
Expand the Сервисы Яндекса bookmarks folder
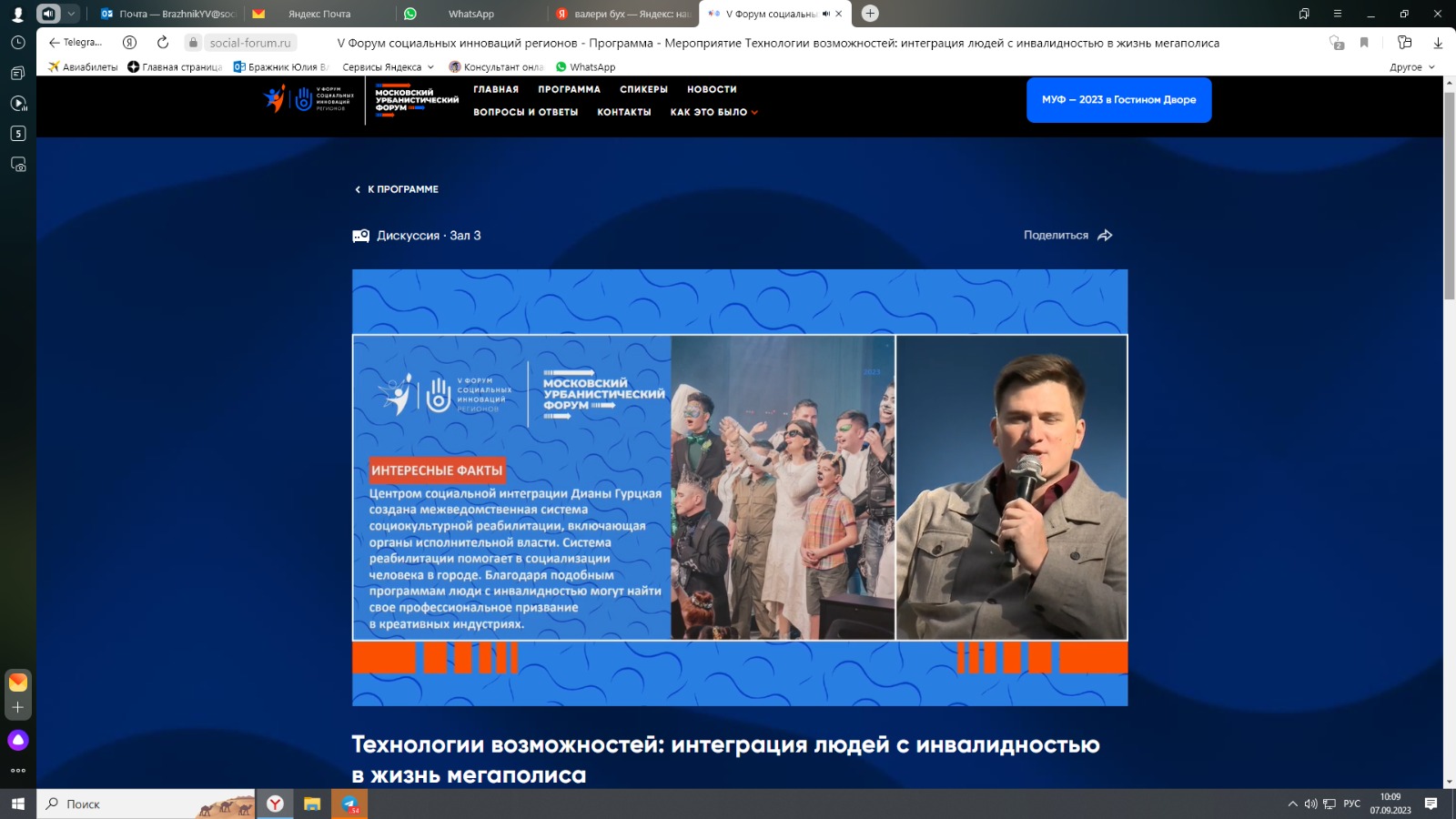click(388, 67)
